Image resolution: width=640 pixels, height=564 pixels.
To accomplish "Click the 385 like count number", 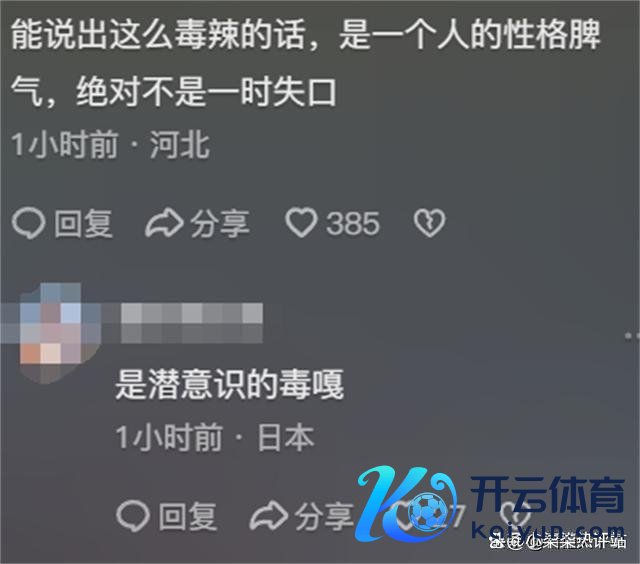I will point(353,223).
